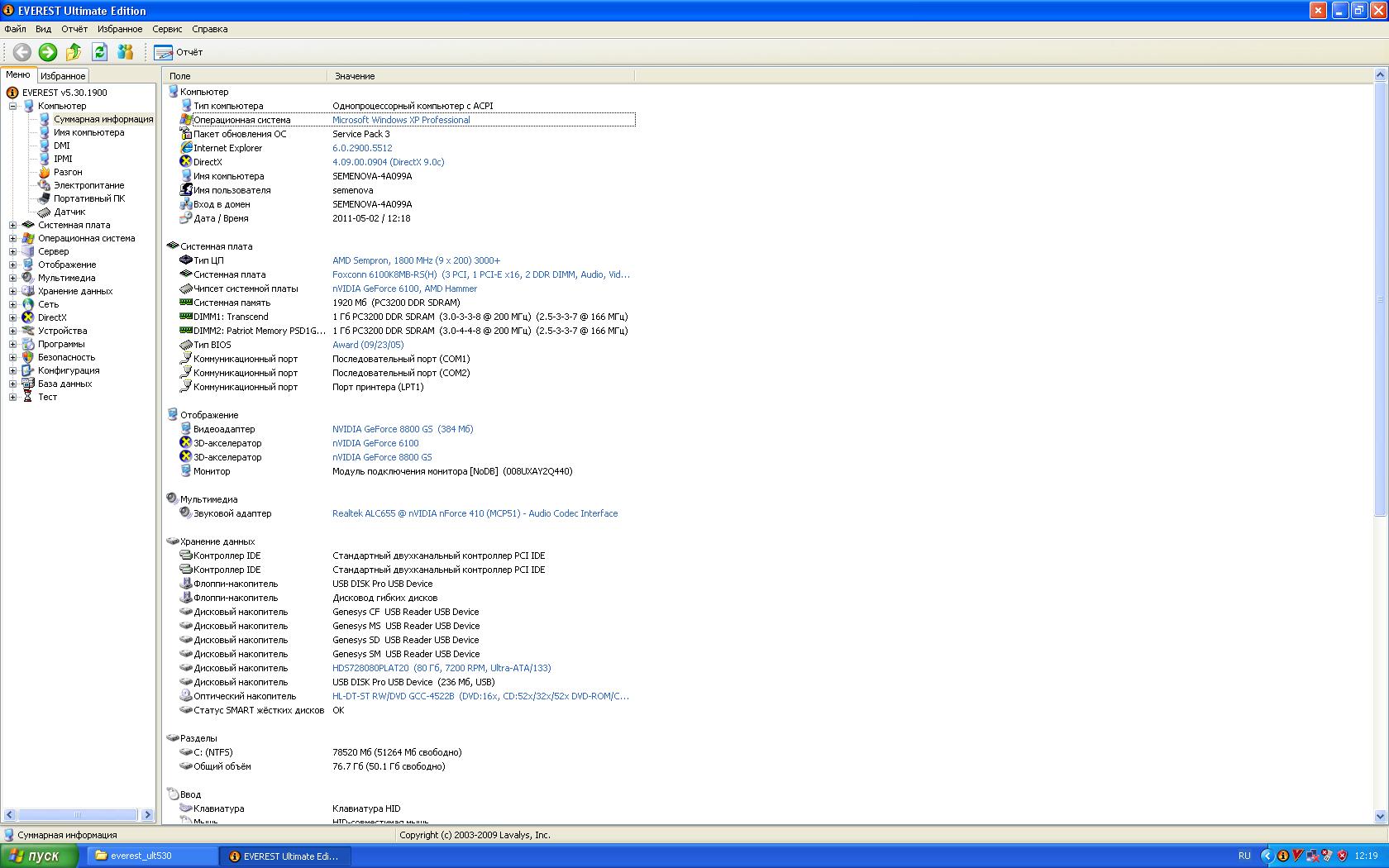Click the Back navigation arrow in toolbar
1389x868 pixels.
pos(22,52)
